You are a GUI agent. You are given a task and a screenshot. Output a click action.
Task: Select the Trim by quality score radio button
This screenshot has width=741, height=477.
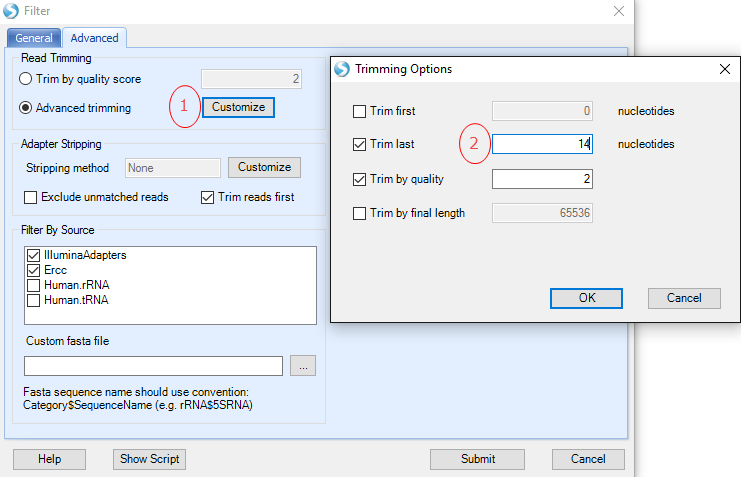[26, 79]
